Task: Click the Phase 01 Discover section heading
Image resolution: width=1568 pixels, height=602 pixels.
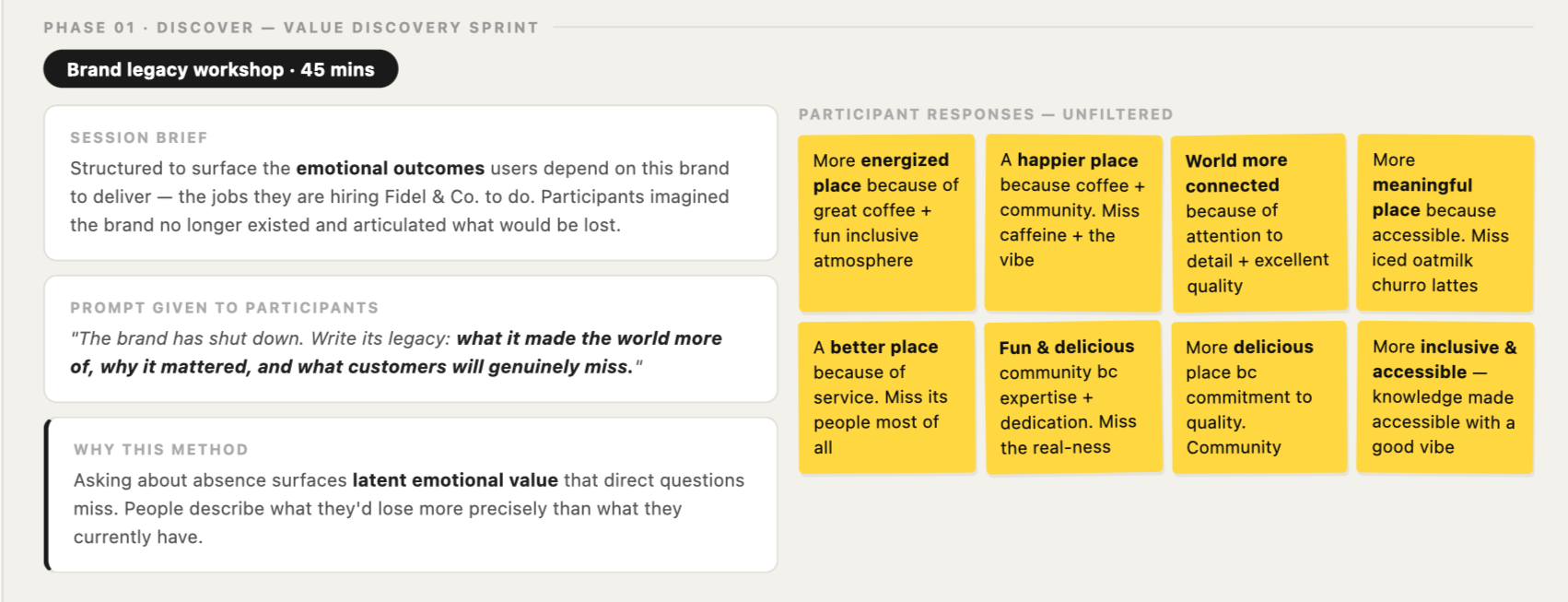Action: click(291, 28)
